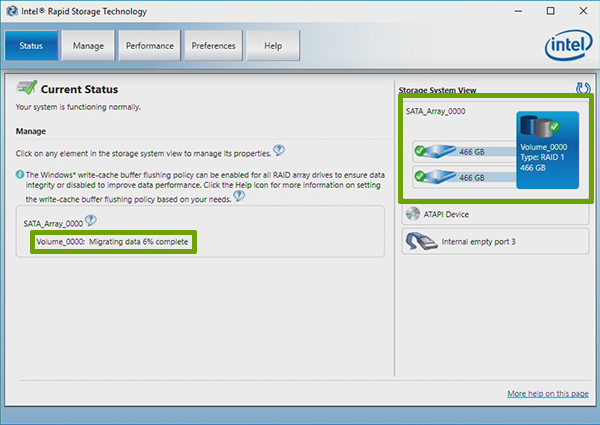Click the 'Storage System View' heading
Image resolution: width=600 pixels, height=425 pixels.
point(437,90)
